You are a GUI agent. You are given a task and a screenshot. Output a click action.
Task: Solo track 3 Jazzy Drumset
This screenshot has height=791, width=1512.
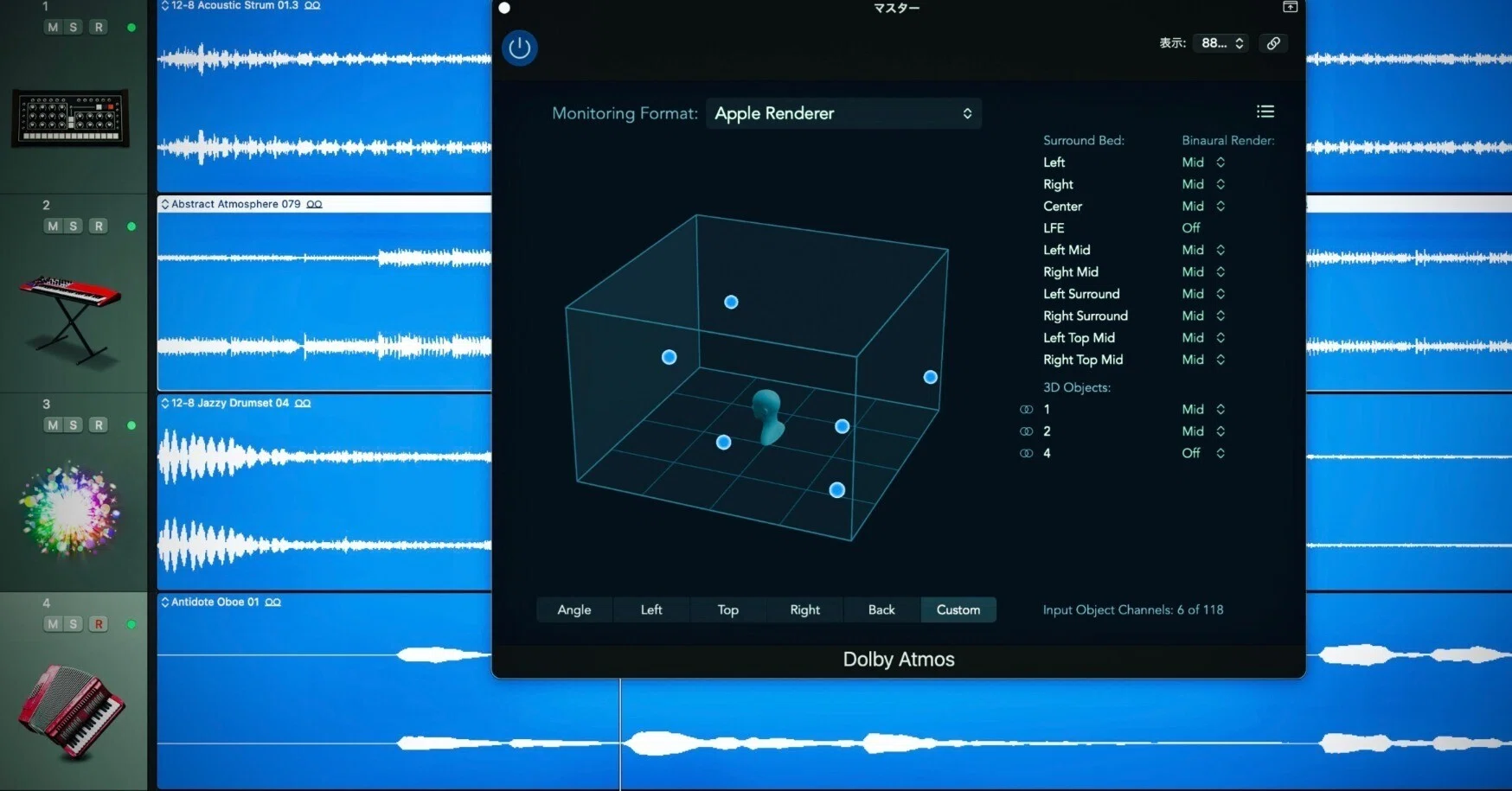(x=74, y=425)
